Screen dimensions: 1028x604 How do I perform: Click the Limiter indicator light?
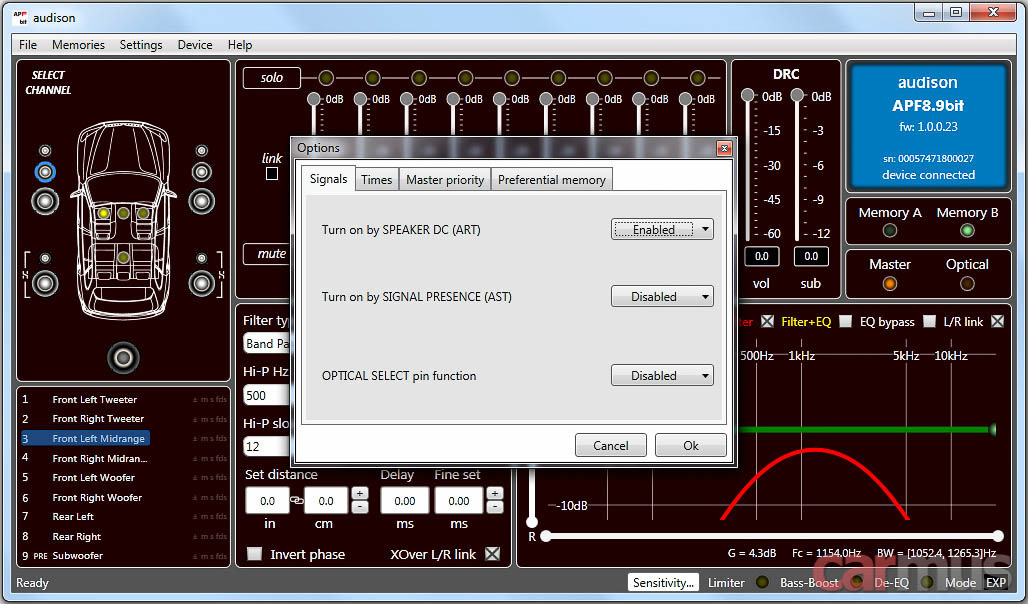pyautogui.click(x=762, y=582)
